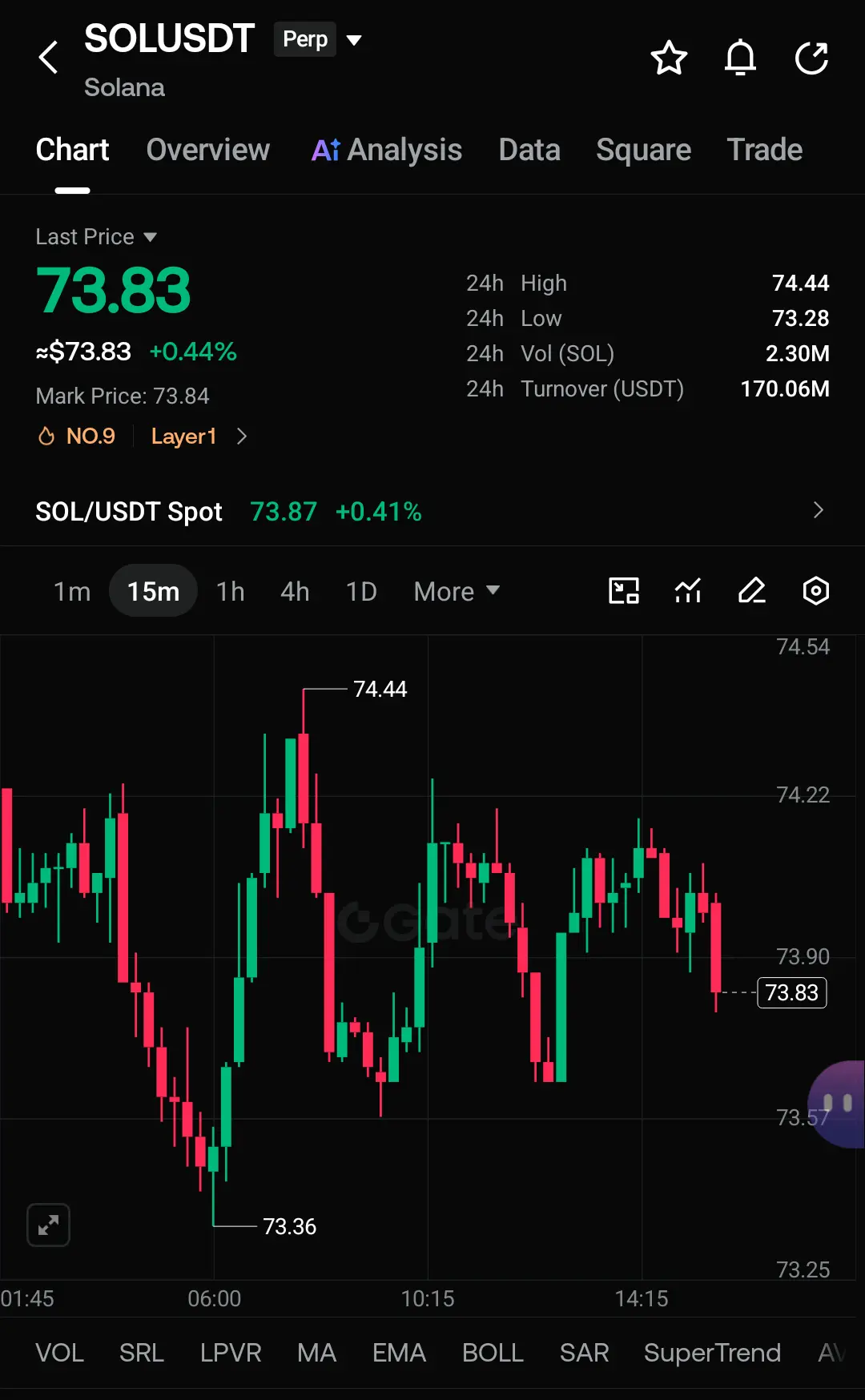Activate the drawing pencil tool

click(752, 591)
